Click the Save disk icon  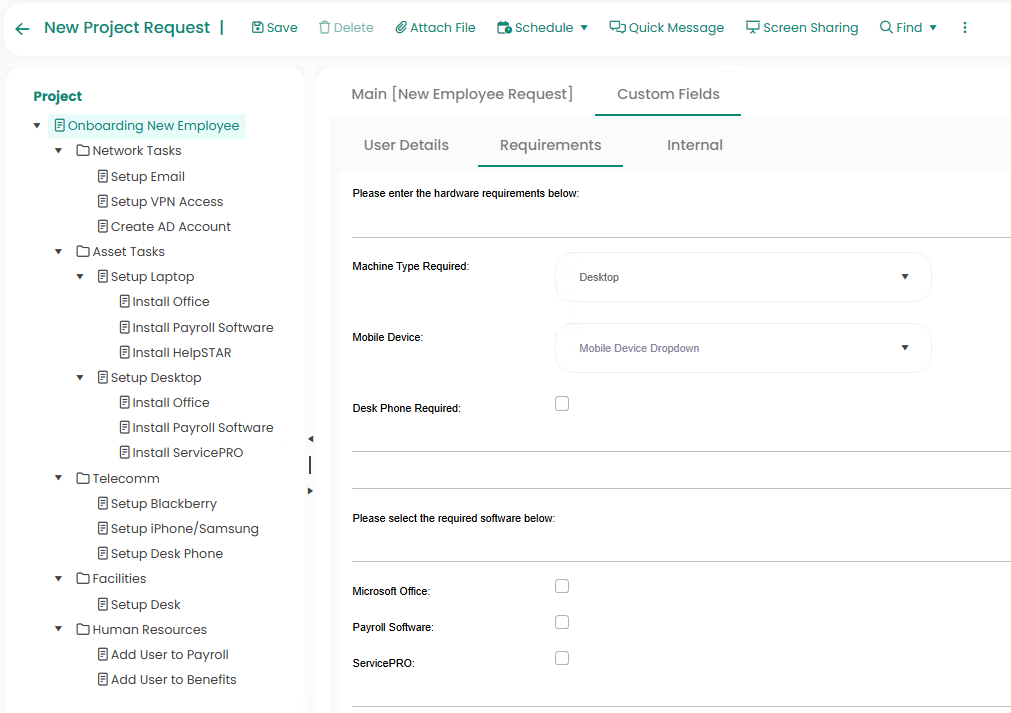(257, 27)
